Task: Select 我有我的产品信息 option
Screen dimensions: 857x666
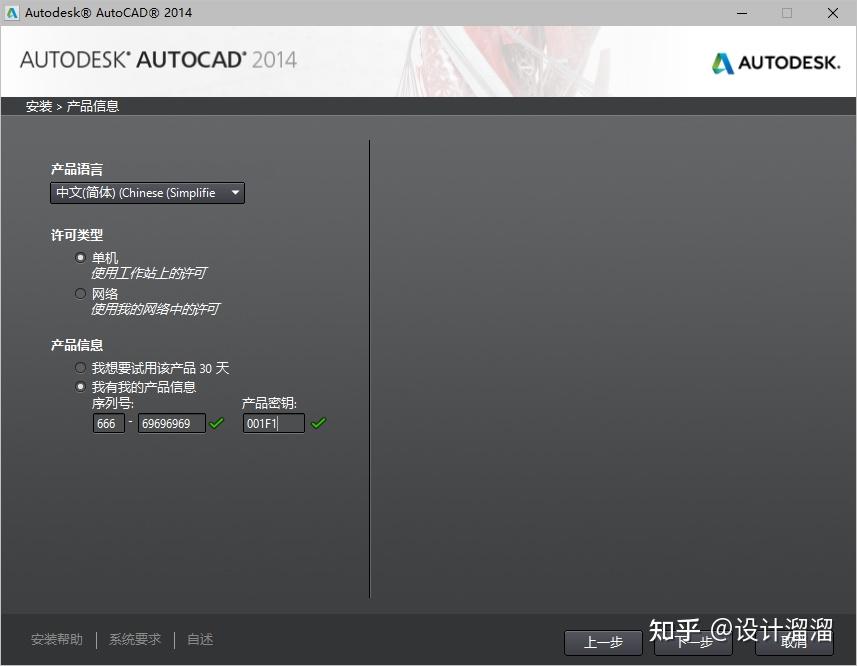Action: (x=80, y=386)
